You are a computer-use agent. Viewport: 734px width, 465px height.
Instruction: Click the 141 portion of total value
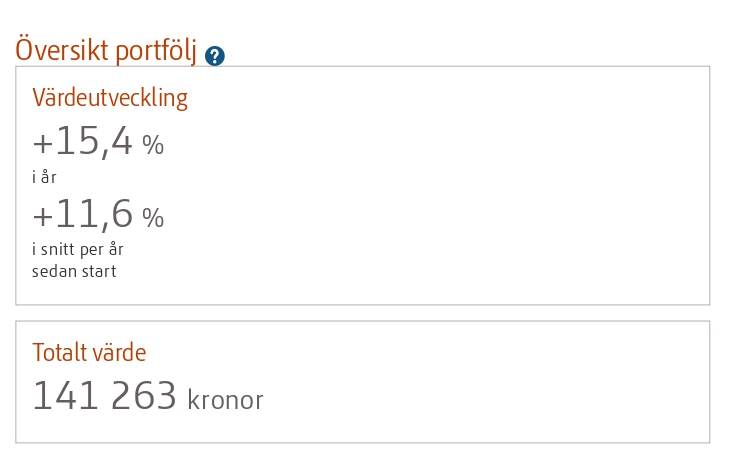65,396
